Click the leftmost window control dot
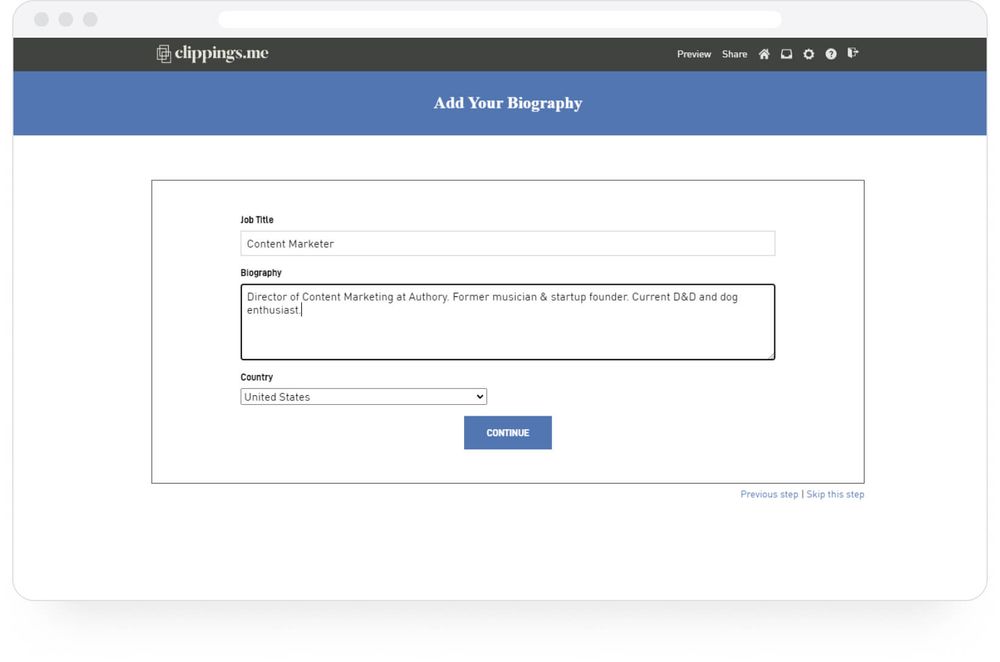Viewport: 1000px width, 662px height. coord(40,18)
